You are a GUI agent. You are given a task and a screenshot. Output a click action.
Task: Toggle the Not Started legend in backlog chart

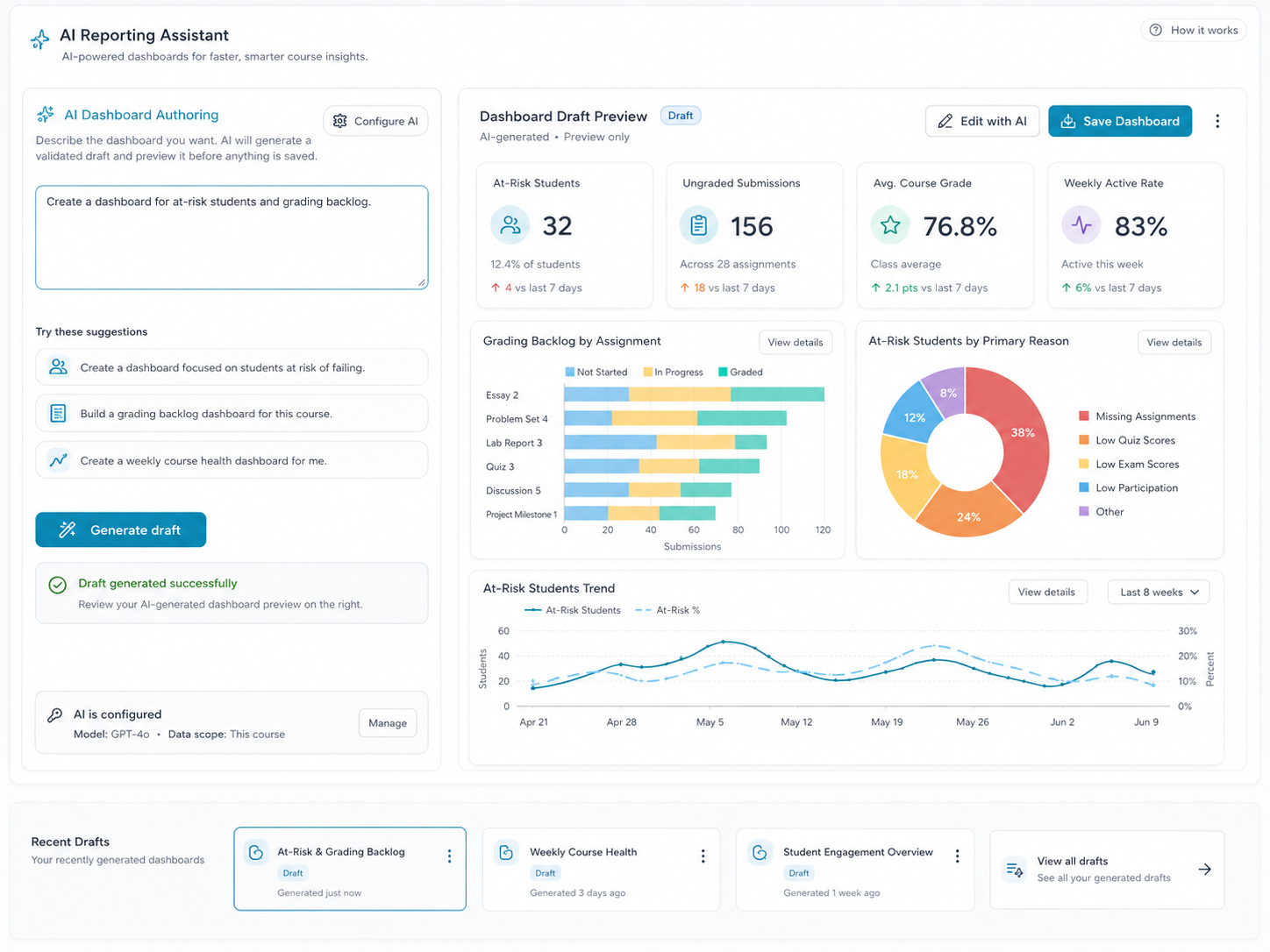(596, 373)
